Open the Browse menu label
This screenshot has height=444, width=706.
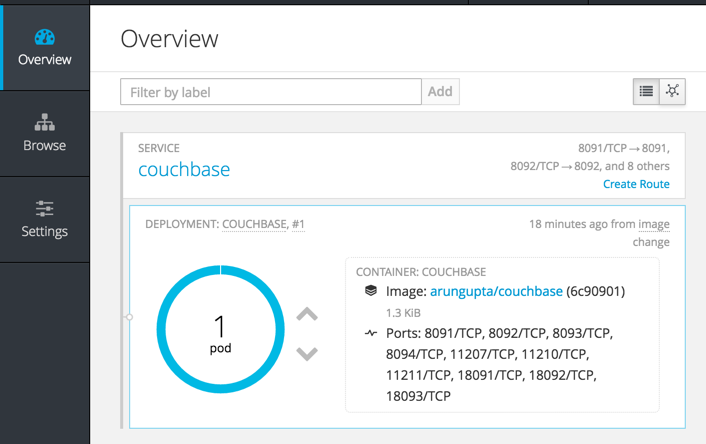[x=44, y=145]
